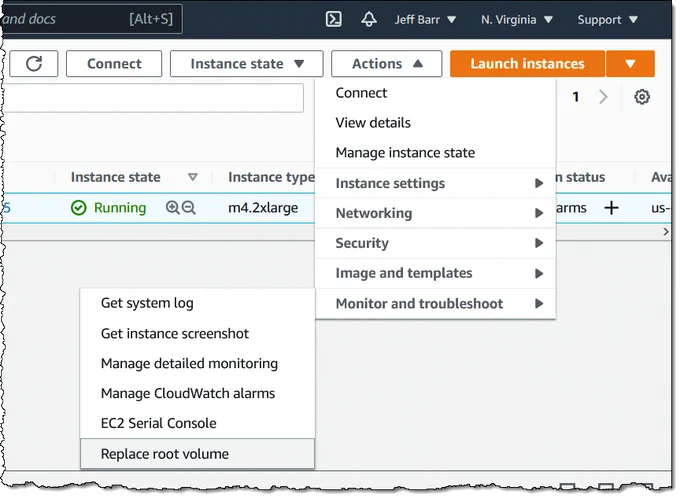
Task: Choose Connect in the Actions menu
Action: coord(435,93)
